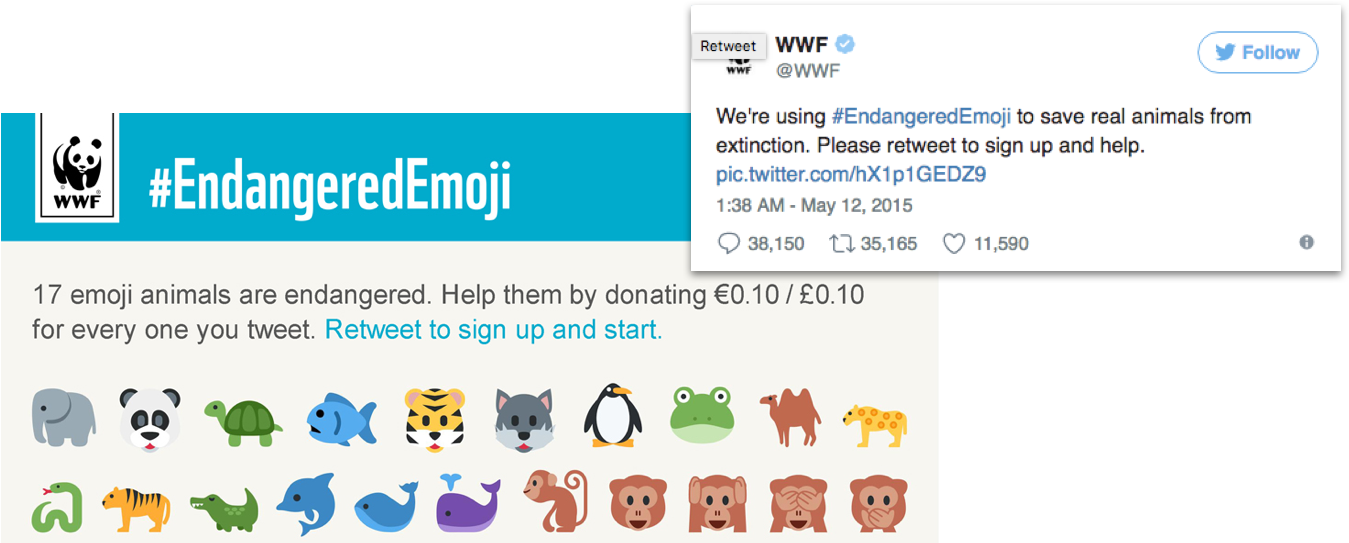Click the retweet icon with 35,165

tap(842, 243)
